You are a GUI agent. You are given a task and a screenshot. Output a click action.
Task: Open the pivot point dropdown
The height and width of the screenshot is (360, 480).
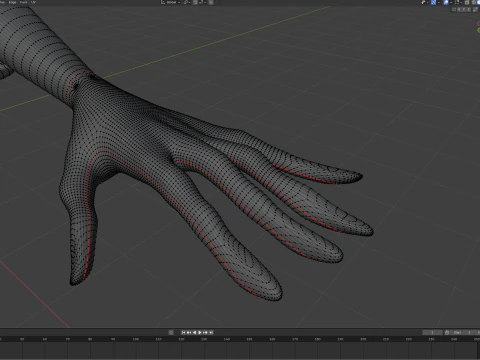coord(187,2)
